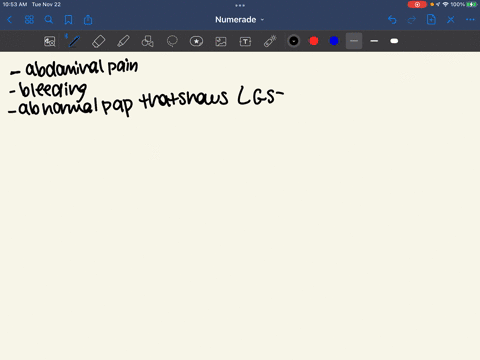Select the zoom window tool
480x360 pixels.
coord(50,41)
